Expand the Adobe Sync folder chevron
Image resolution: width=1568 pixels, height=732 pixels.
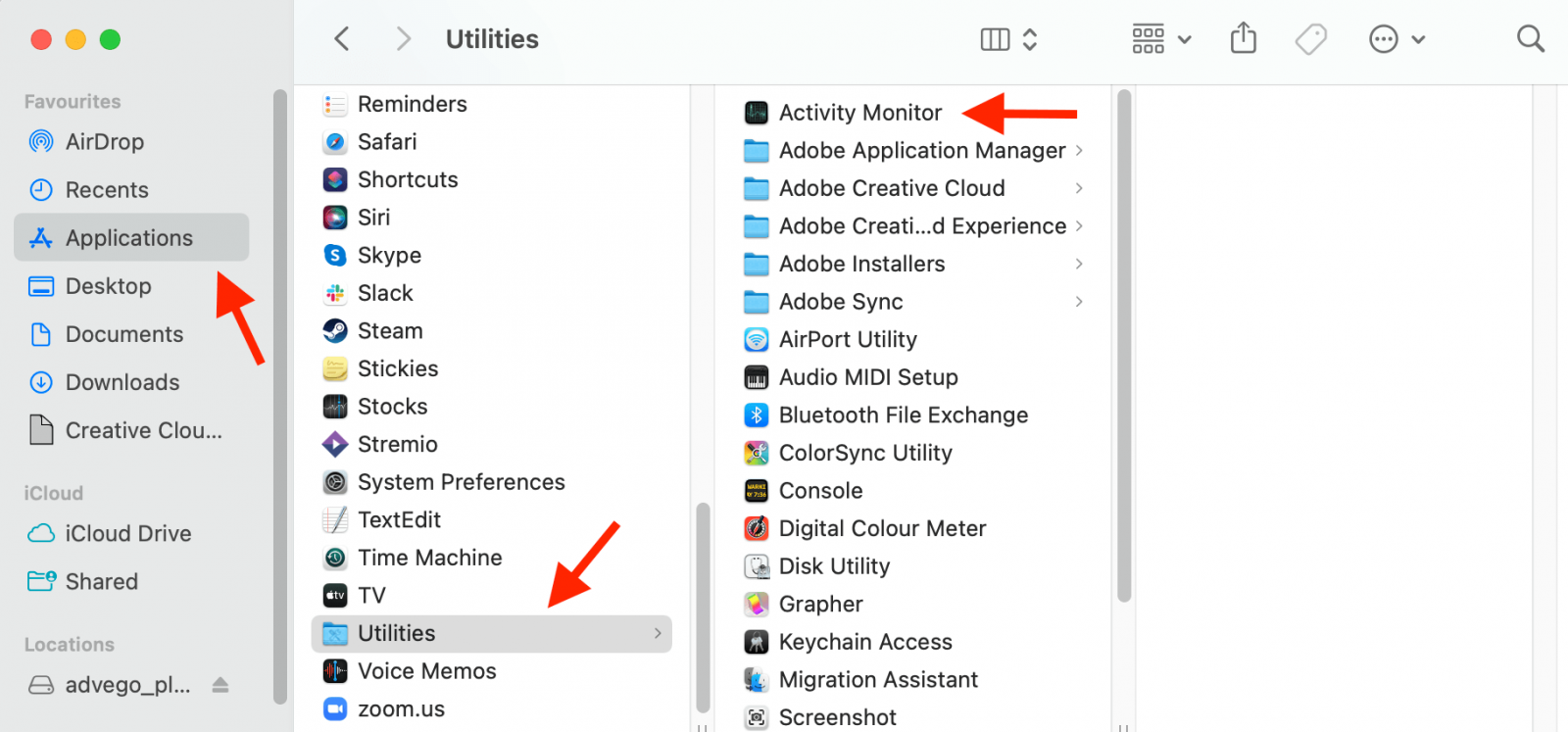pos(1079,302)
